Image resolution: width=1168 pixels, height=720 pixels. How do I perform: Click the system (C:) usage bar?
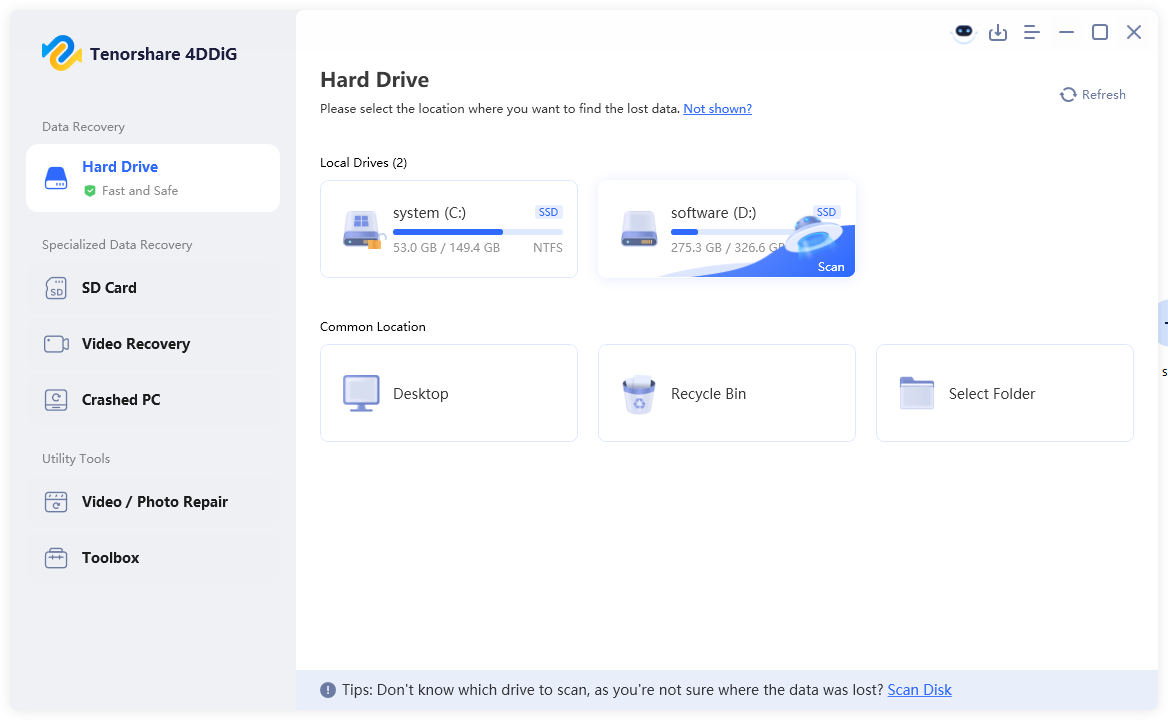pos(477,232)
